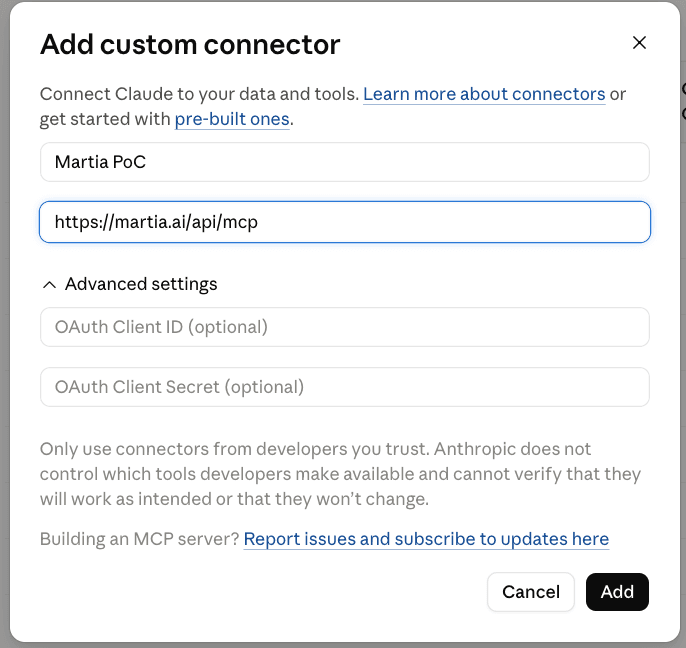Open Report issues and subscribe link

pos(426,539)
